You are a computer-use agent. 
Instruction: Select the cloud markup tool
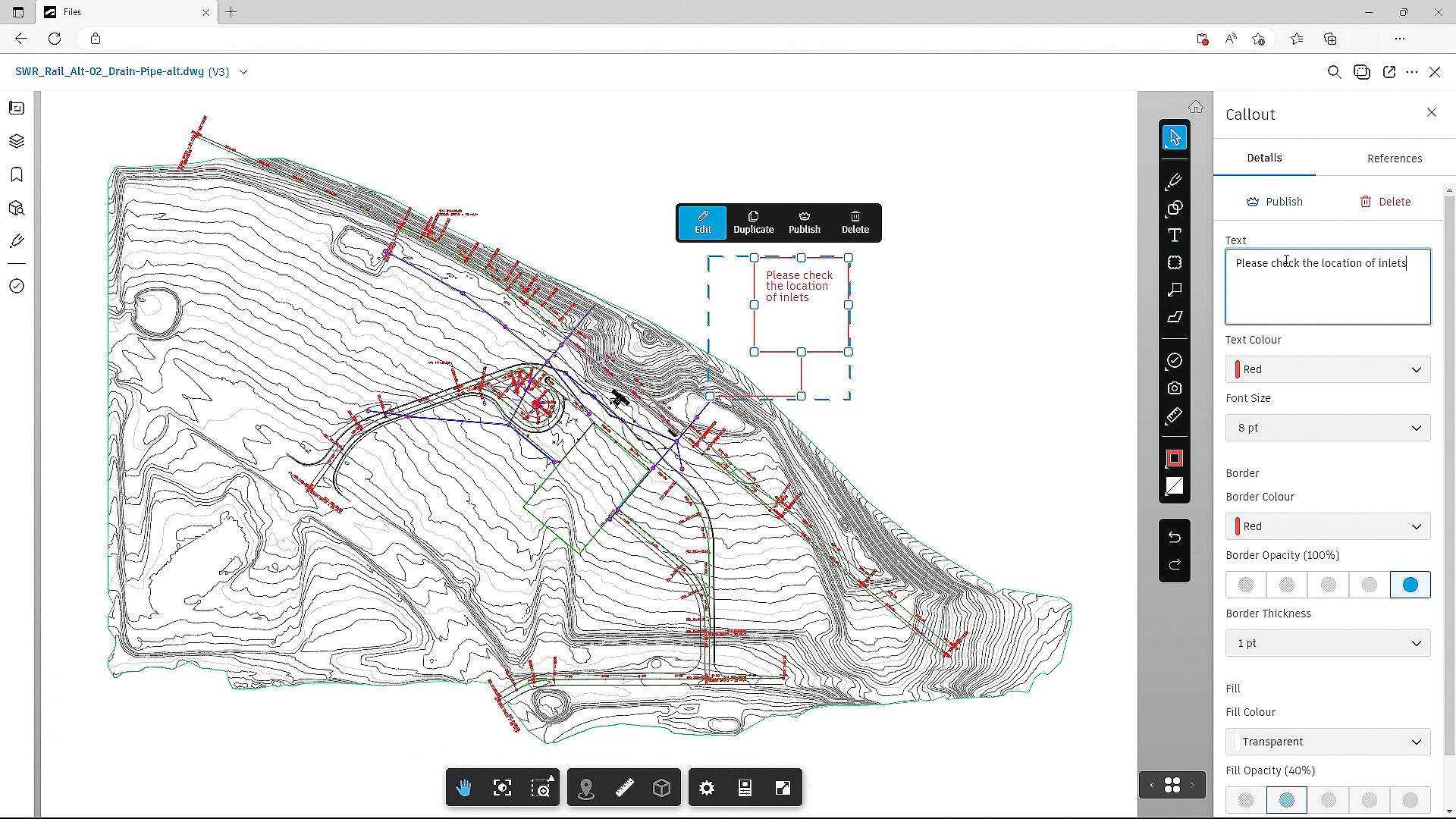tap(1175, 262)
